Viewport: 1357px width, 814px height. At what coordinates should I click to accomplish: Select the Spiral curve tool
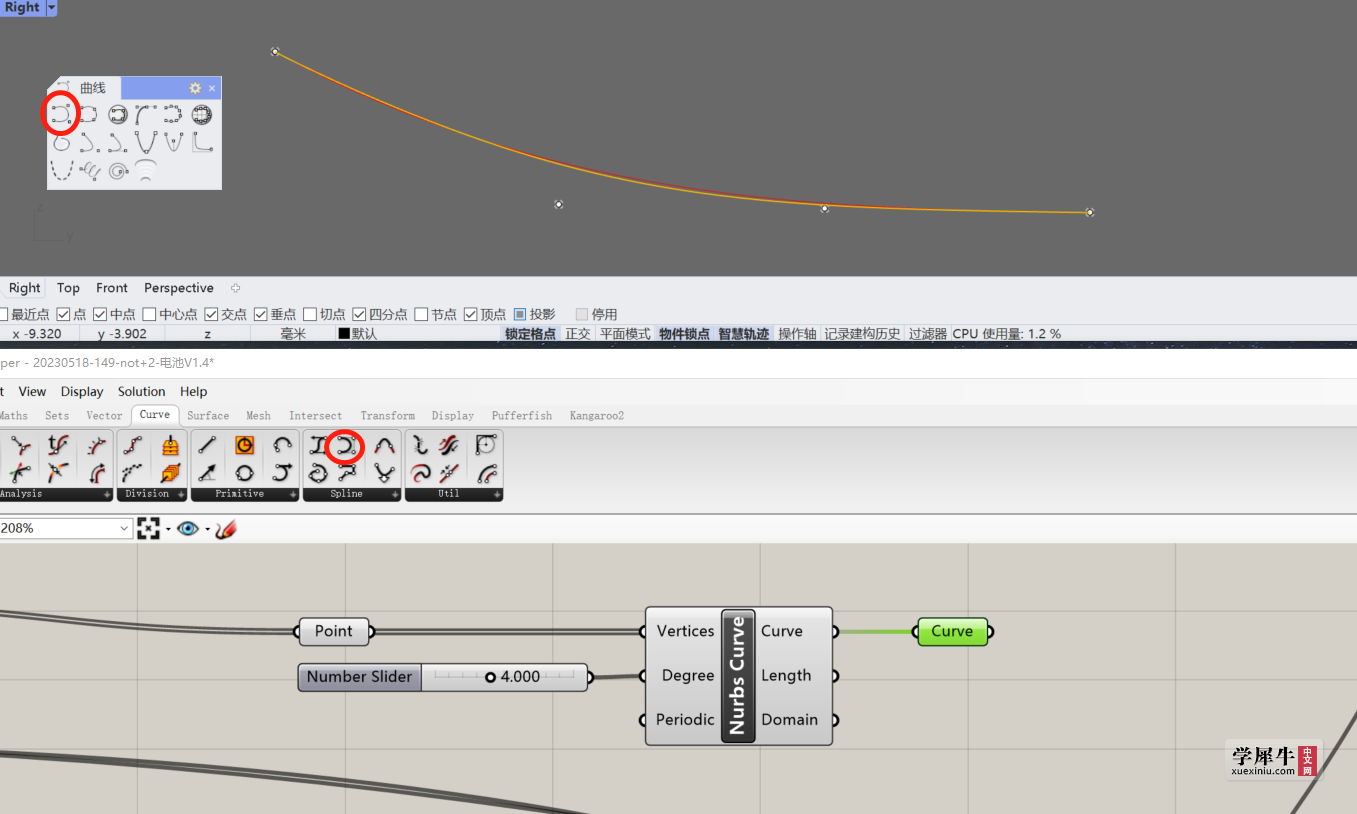[118, 171]
